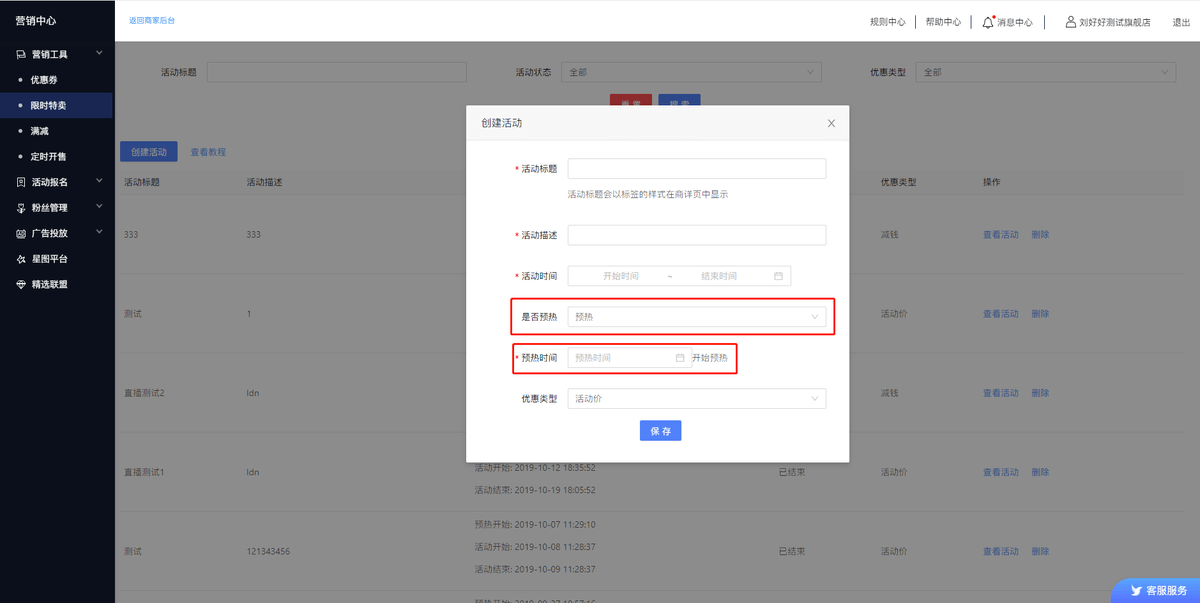Click the calendar icon in 预热时间 field
Screen dimensions: 1200x603
coord(680,357)
